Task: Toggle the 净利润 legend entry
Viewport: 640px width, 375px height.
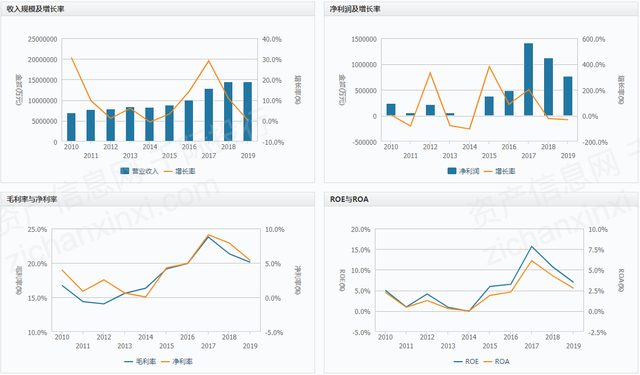Action: point(464,171)
